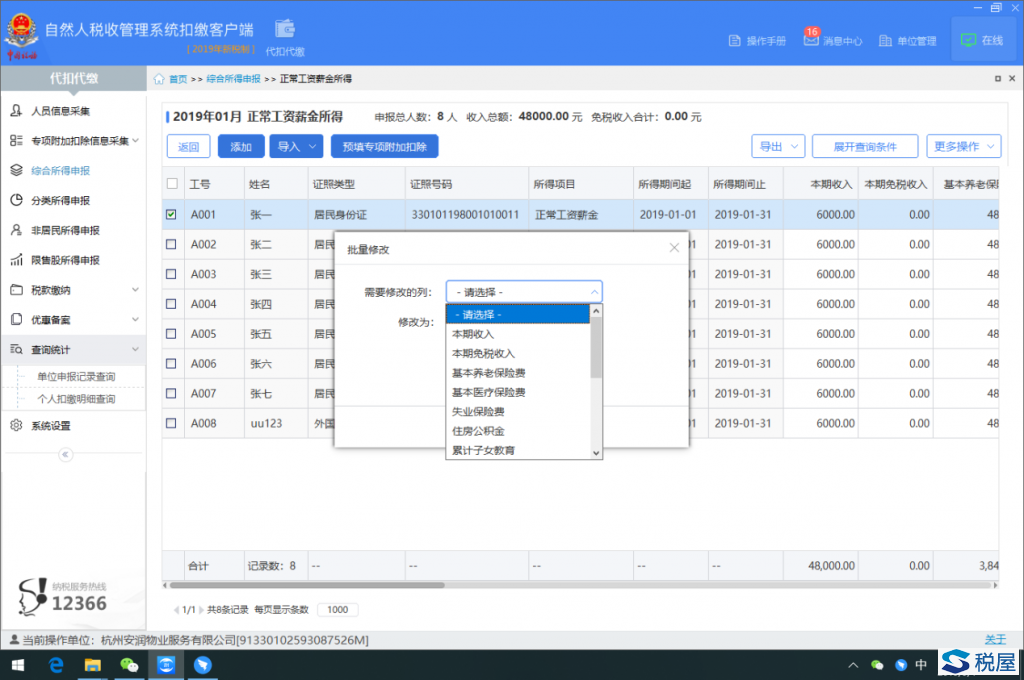Check the A005 row checkbox
The width and height of the screenshot is (1024, 680).
[x=171, y=334]
